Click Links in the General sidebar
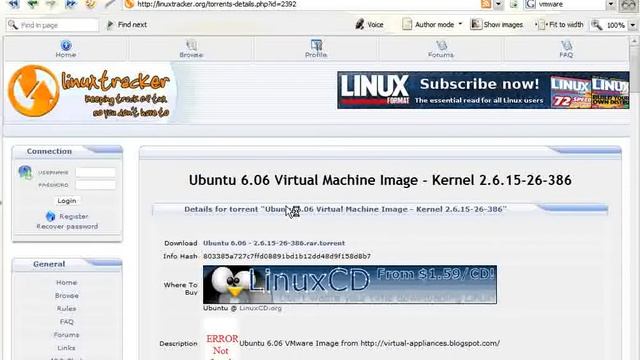Image resolution: width=640 pixels, height=360 pixels. click(67, 348)
